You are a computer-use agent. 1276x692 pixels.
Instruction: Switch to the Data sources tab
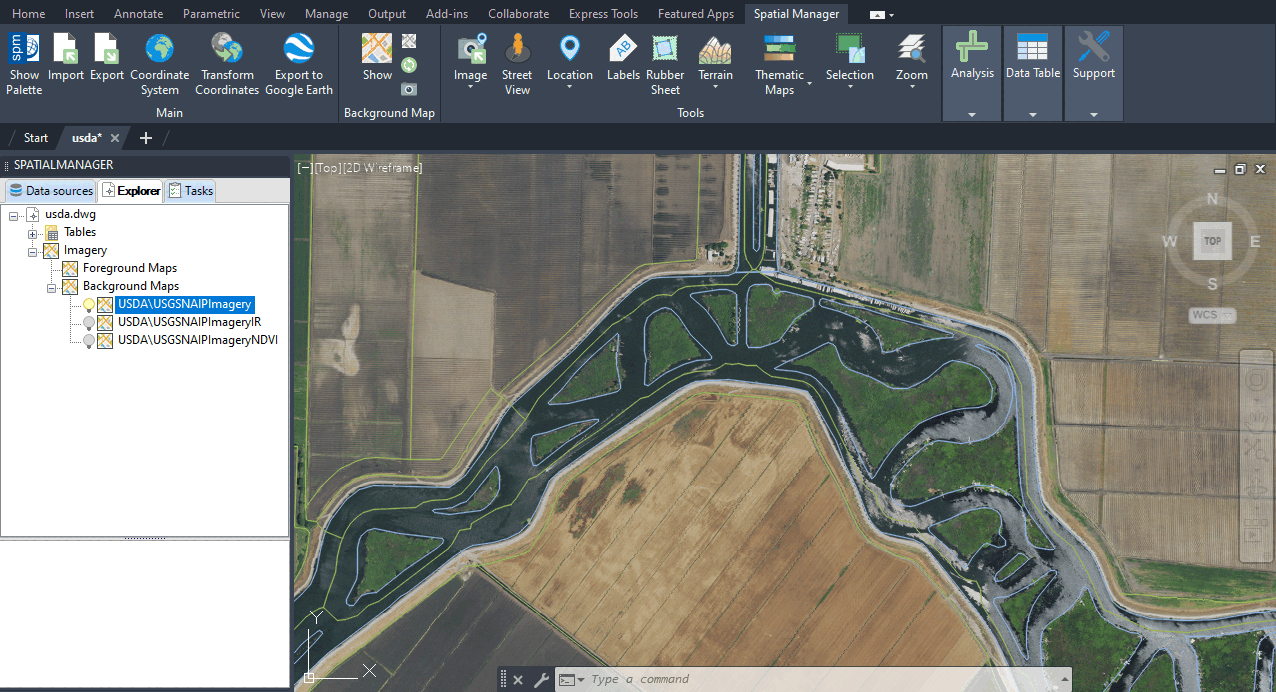click(51, 191)
